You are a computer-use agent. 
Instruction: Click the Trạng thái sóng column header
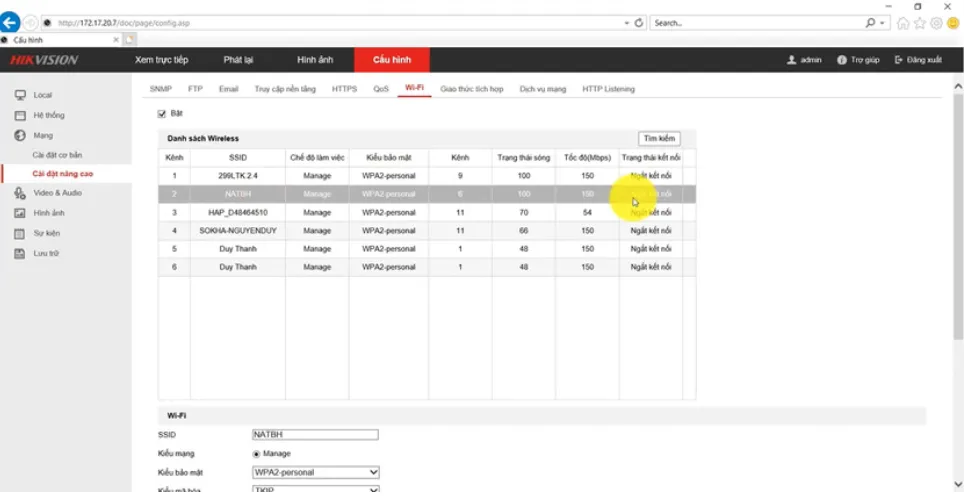(x=523, y=157)
